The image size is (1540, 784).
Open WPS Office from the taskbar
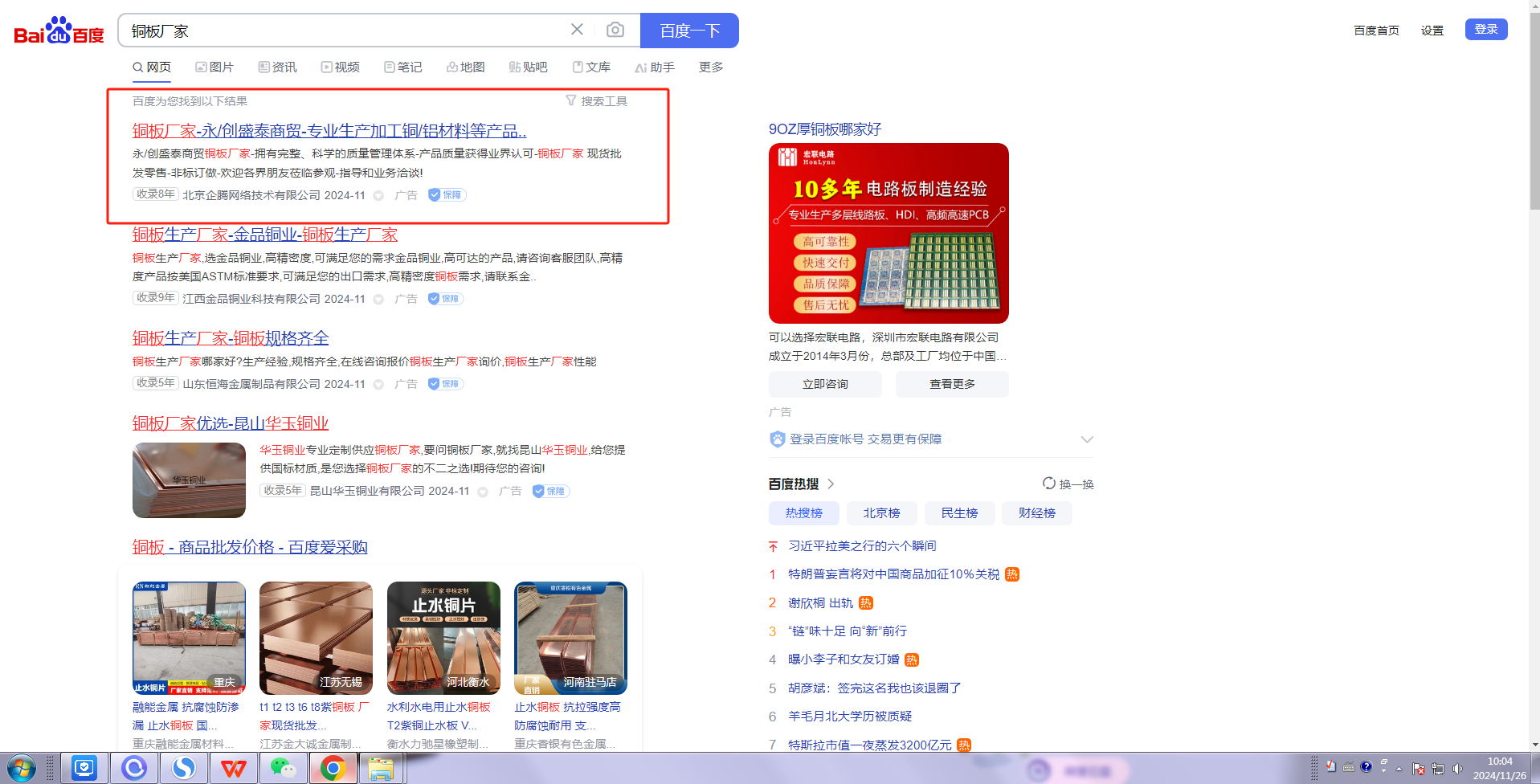(x=233, y=769)
